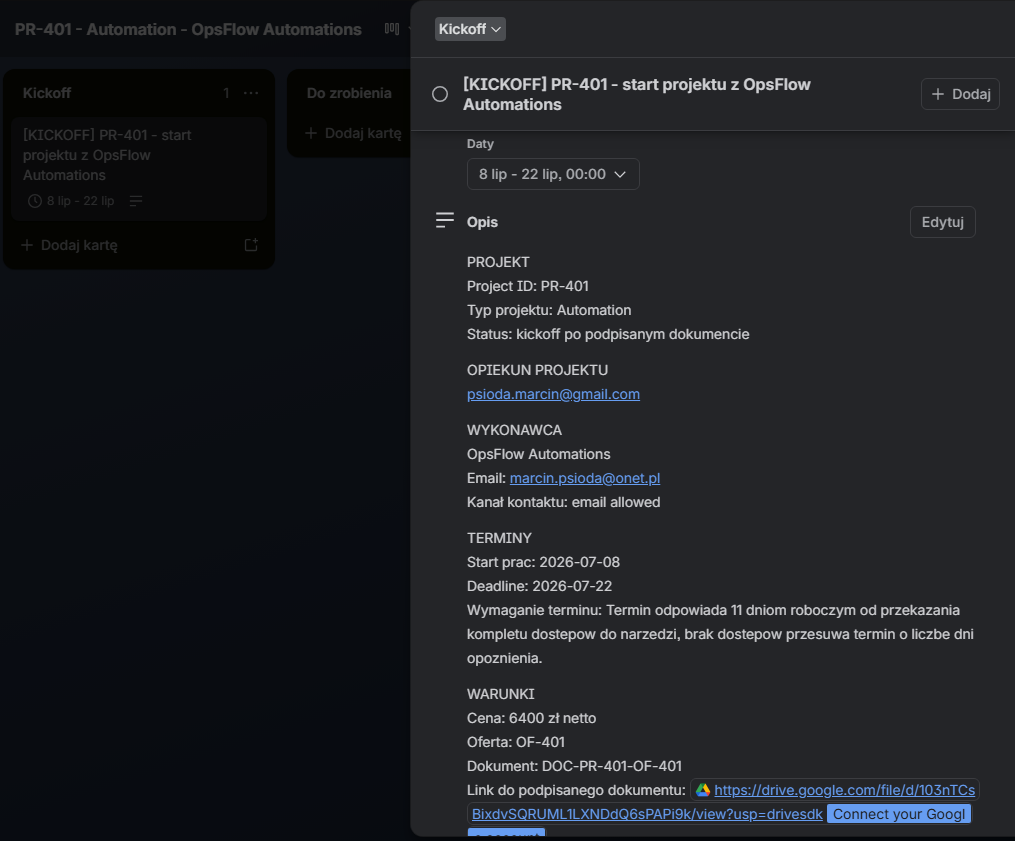Click the Start prac: 2026-07-08 text
This screenshot has width=1015, height=841.
(x=543, y=563)
